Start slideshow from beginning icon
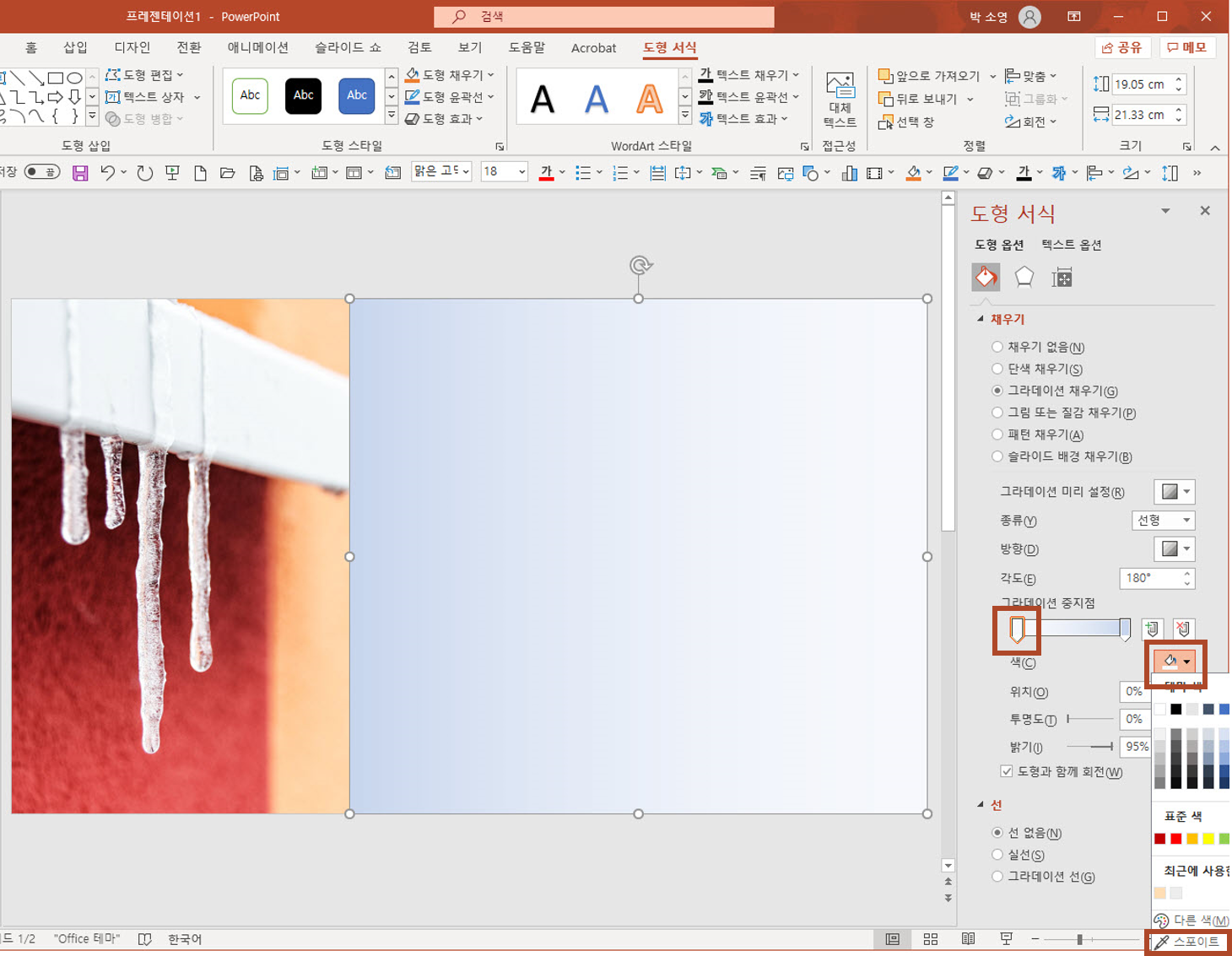 coord(172,173)
